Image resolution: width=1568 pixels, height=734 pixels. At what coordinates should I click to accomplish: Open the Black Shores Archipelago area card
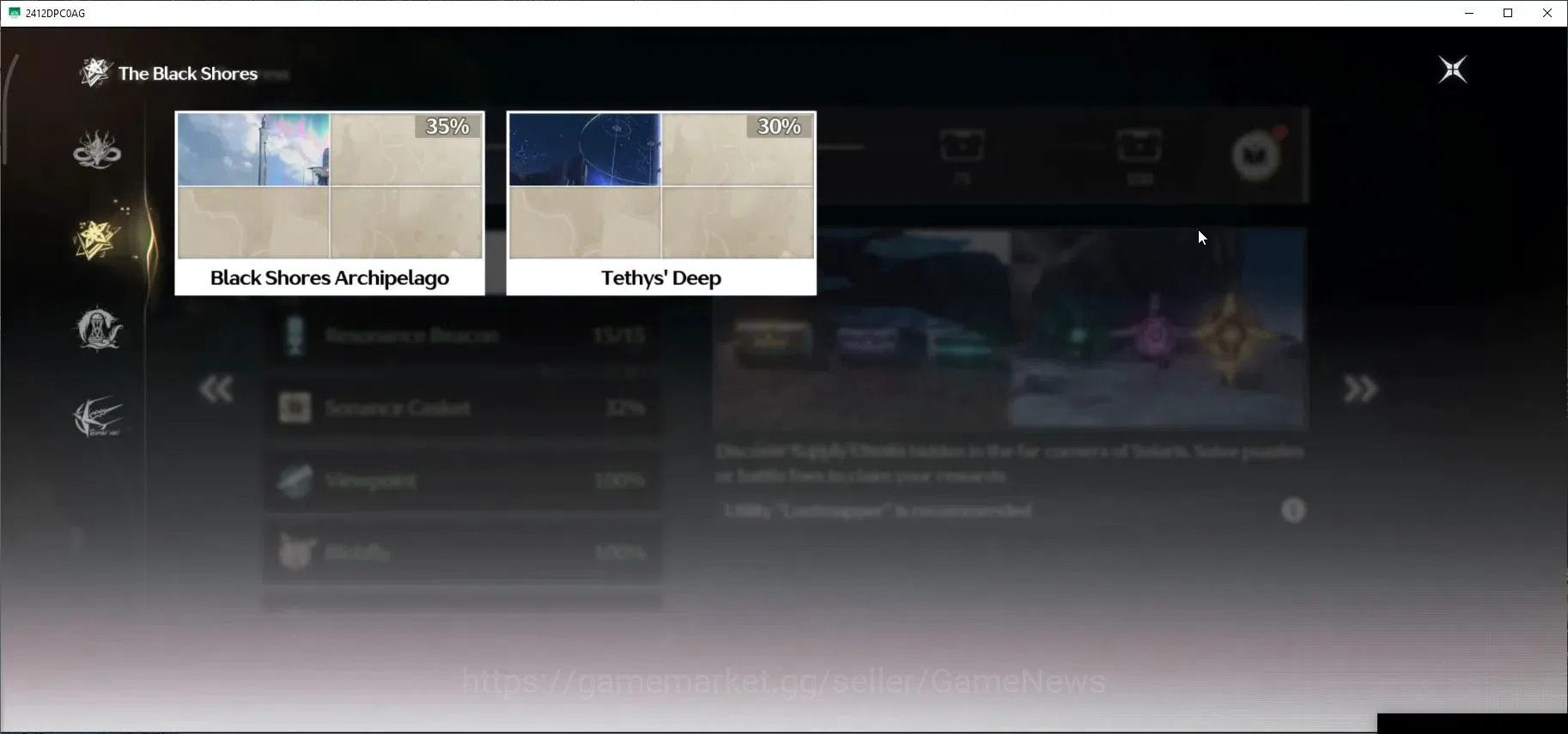tap(330, 203)
